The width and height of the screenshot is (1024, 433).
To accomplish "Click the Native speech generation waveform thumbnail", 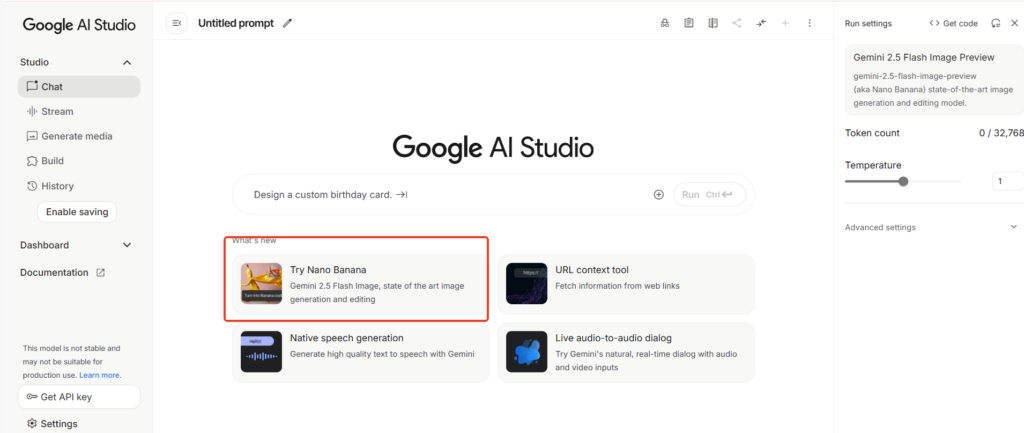I will tap(261, 351).
